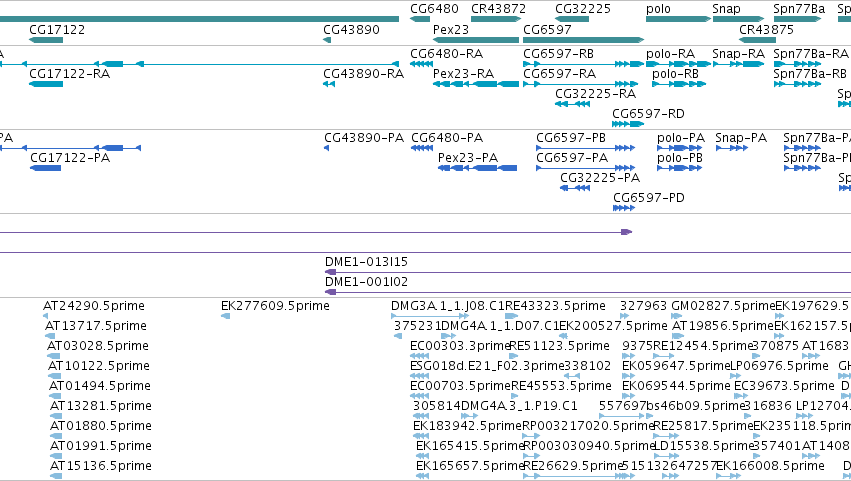Open the CG32225-RA transcript label
Image resolution: width=851 pixels, height=481 pixels.
(595, 93)
